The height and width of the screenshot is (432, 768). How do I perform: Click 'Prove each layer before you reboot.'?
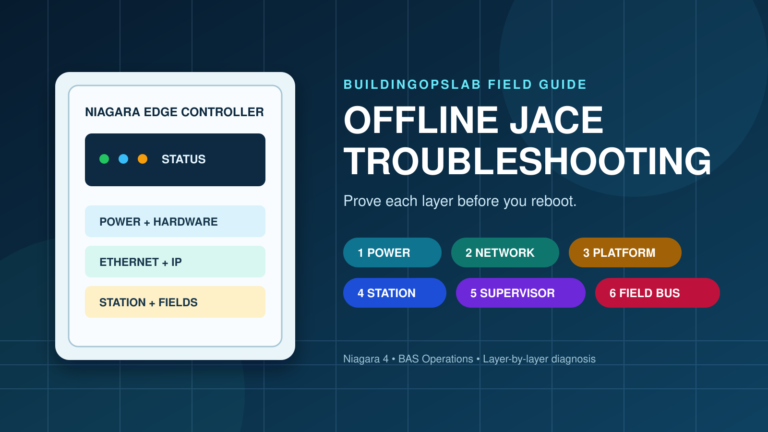(x=460, y=201)
